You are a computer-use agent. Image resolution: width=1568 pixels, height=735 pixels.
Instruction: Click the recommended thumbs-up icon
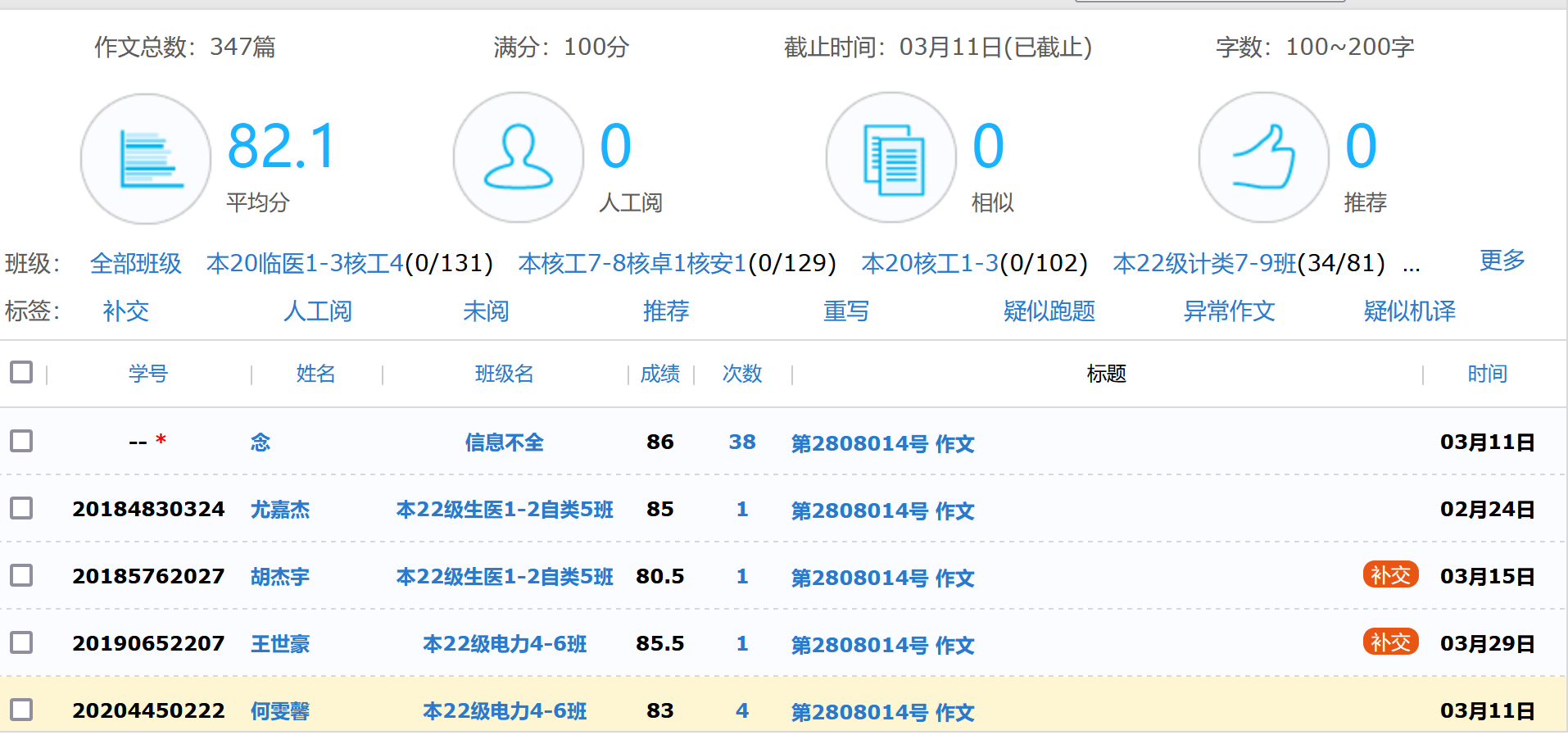[1263, 157]
